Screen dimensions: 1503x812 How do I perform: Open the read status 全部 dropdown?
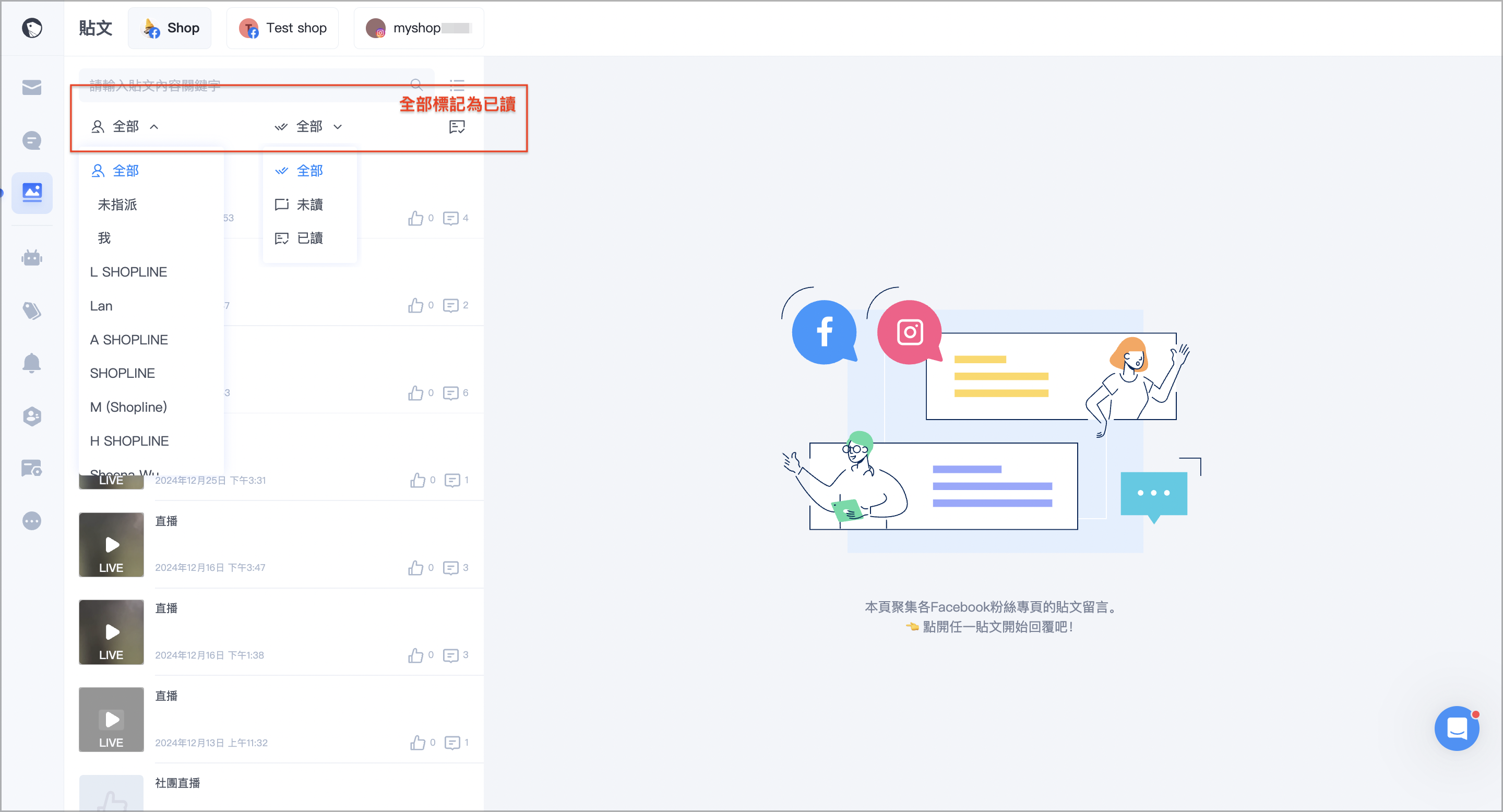pos(308,127)
